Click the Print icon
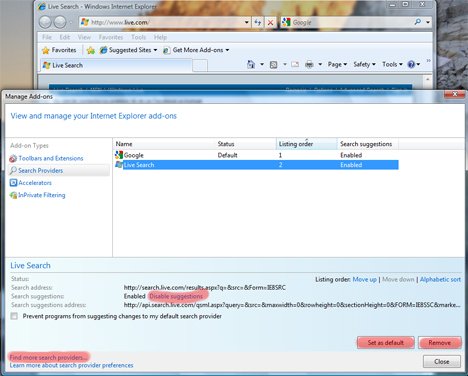The height and width of the screenshot is (376, 468). pos(309,64)
